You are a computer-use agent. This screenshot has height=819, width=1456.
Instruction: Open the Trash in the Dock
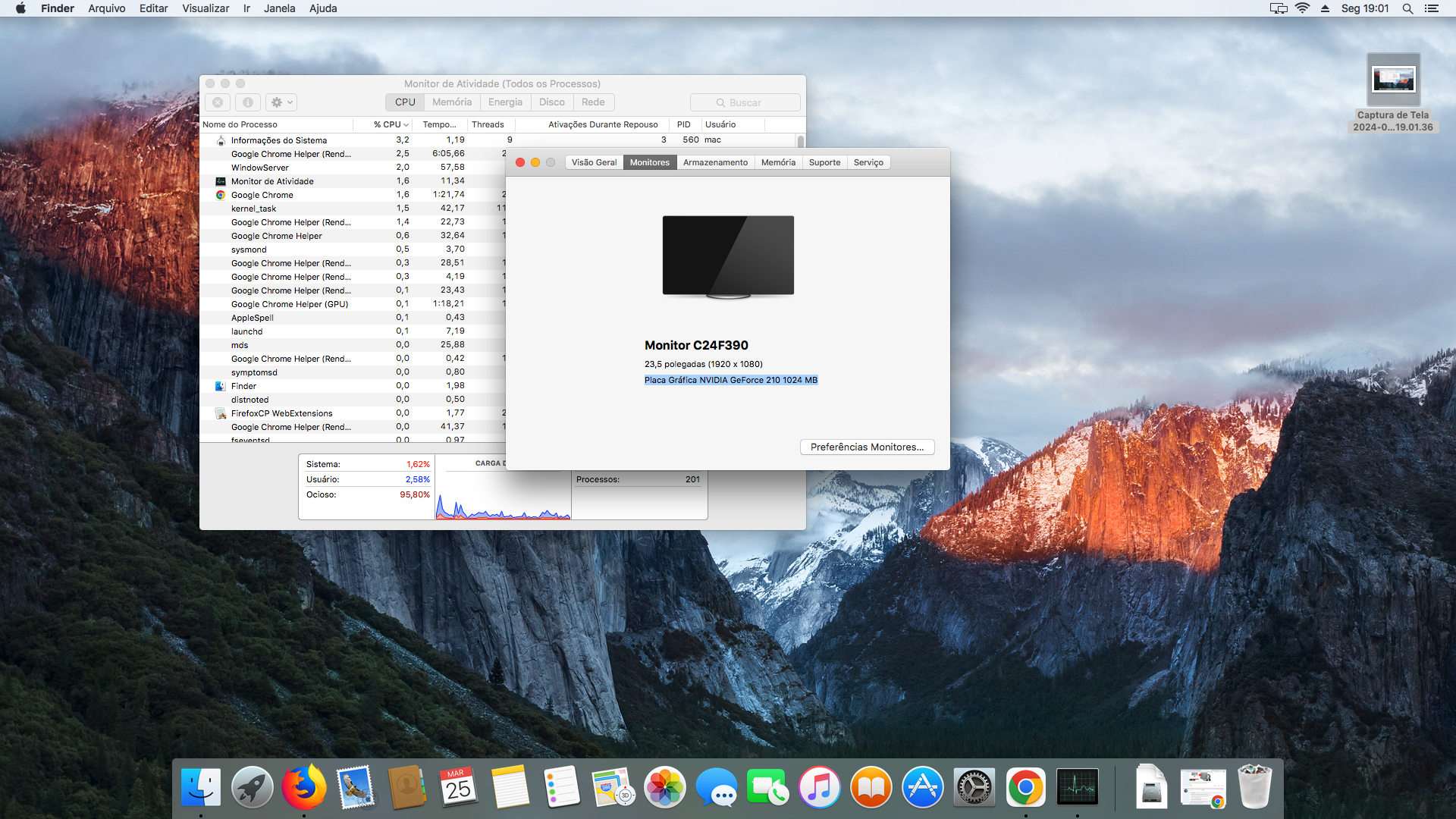(1254, 787)
